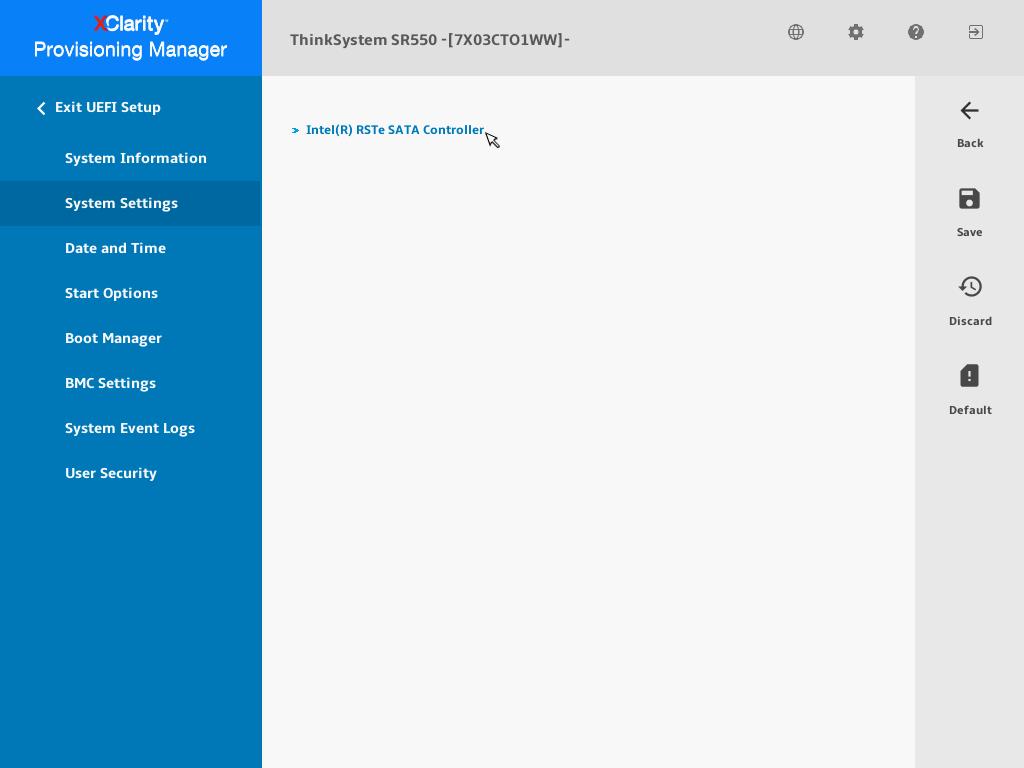Discard changes with the Discard icon
The image size is (1024, 768).
coord(970,287)
